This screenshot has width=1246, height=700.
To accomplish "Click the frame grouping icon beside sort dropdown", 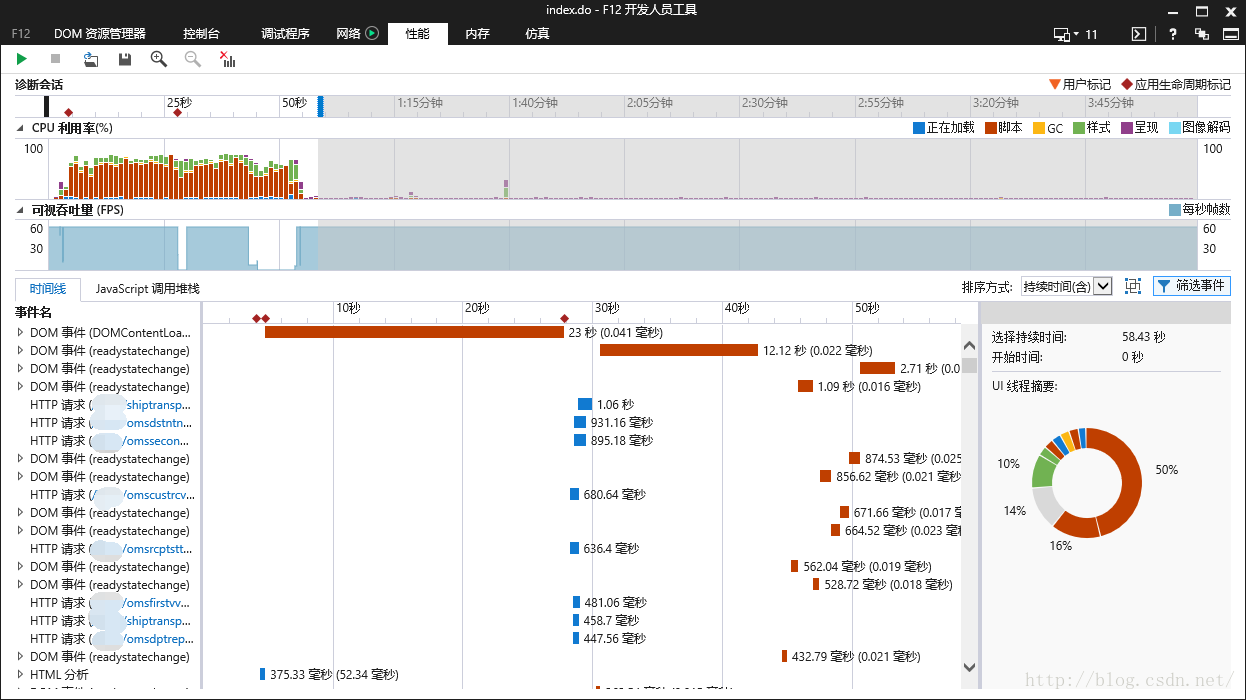I will tap(1132, 286).
